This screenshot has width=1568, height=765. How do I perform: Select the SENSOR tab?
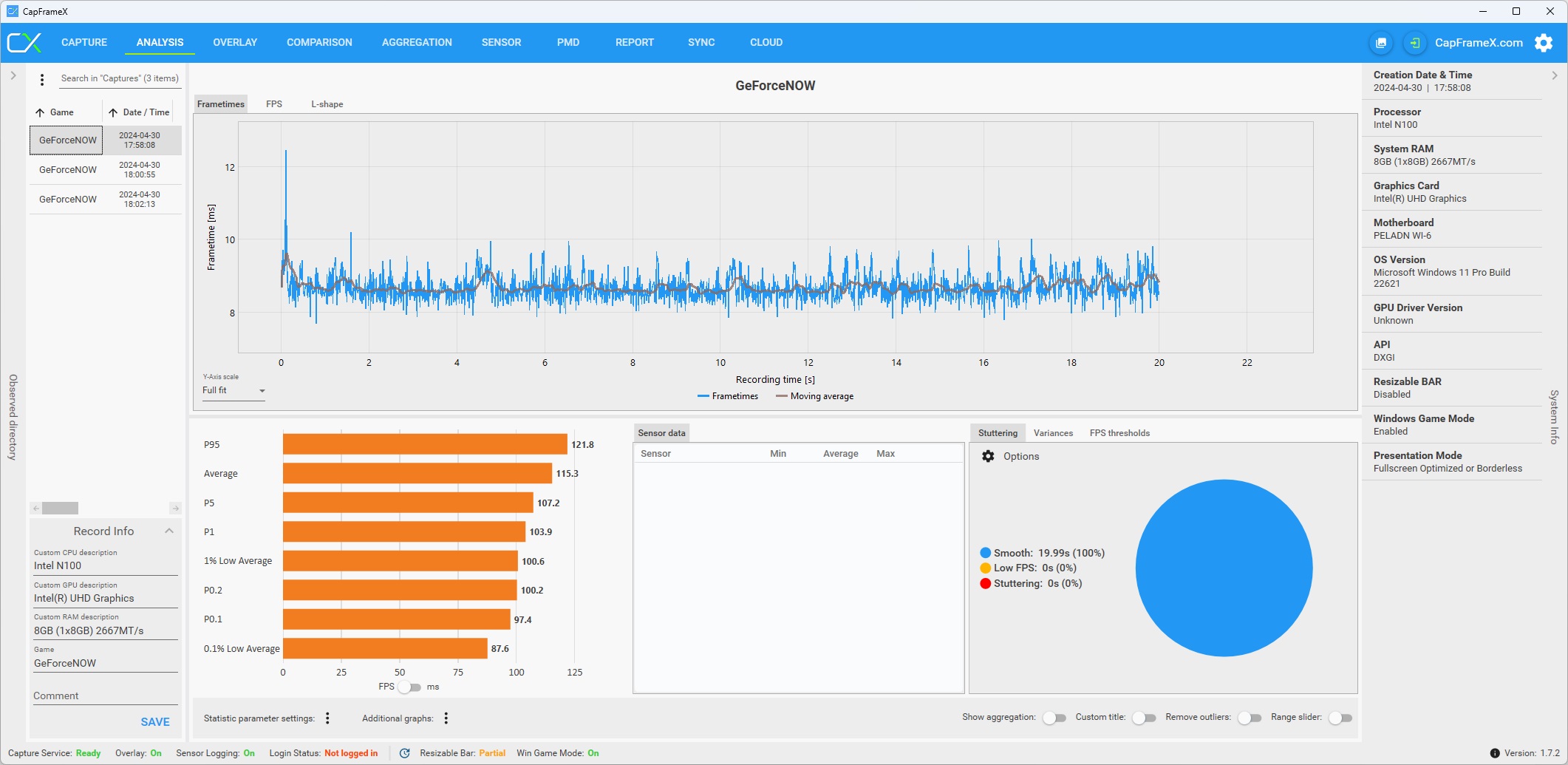click(x=502, y=43)
